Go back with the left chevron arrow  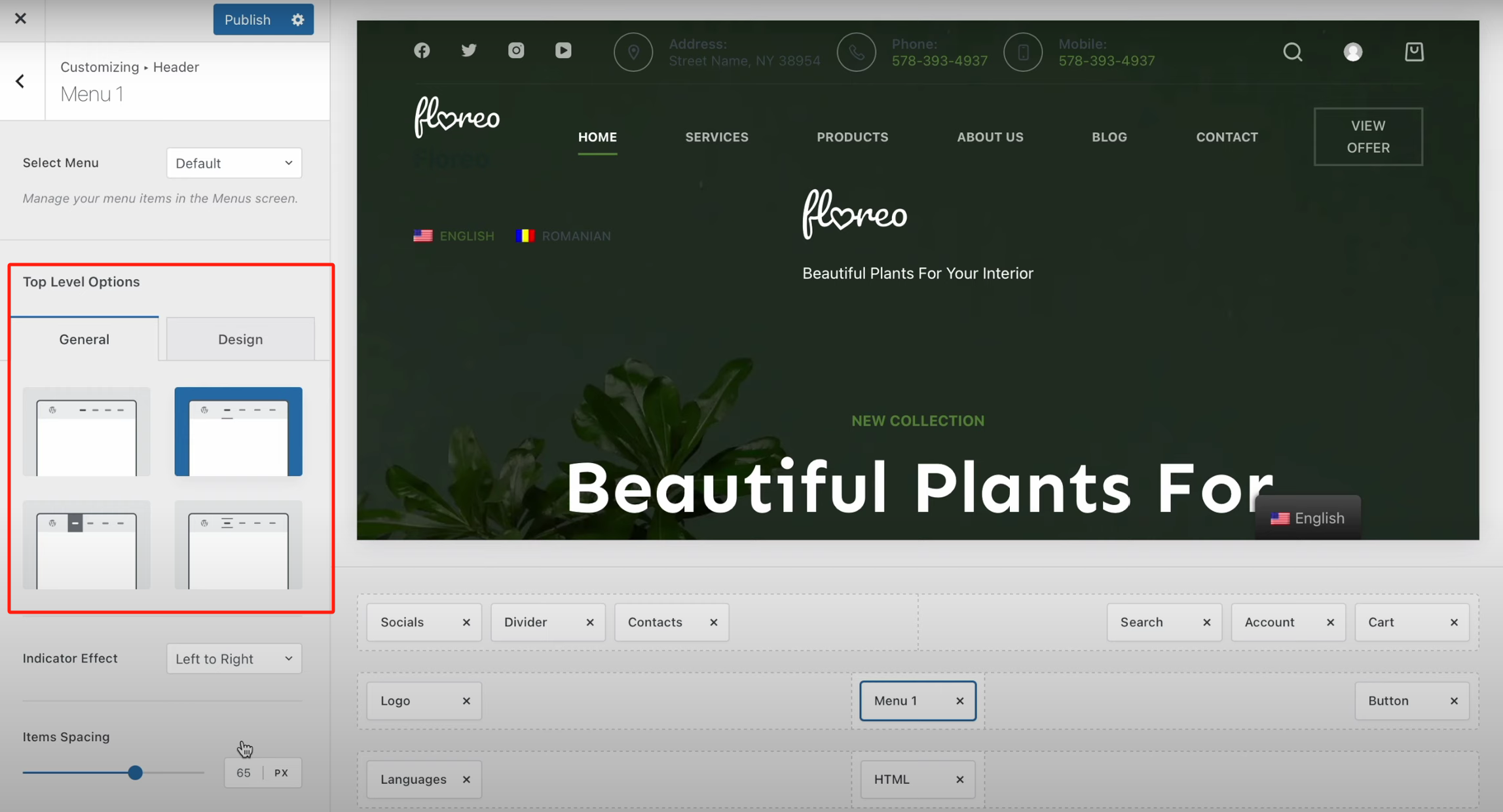20,81
